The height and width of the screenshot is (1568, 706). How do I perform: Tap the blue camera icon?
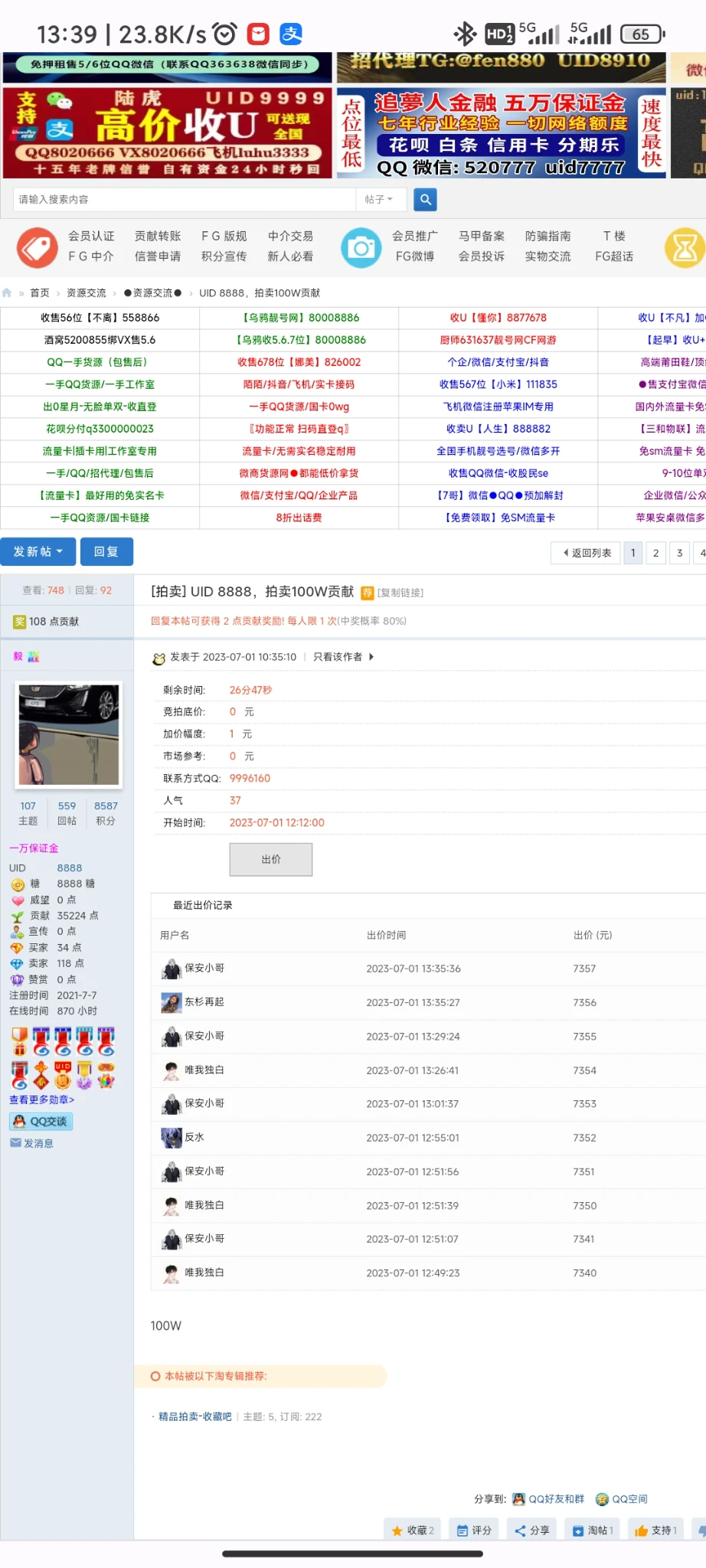point(361,247)
